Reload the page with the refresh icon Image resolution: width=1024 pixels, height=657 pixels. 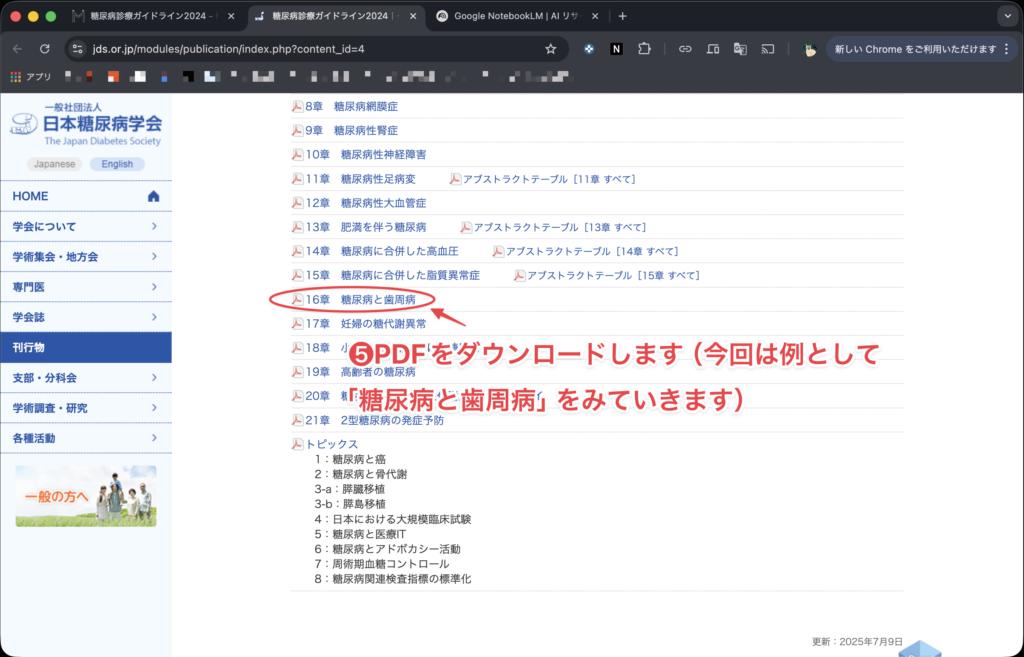[x=45, y=49]
